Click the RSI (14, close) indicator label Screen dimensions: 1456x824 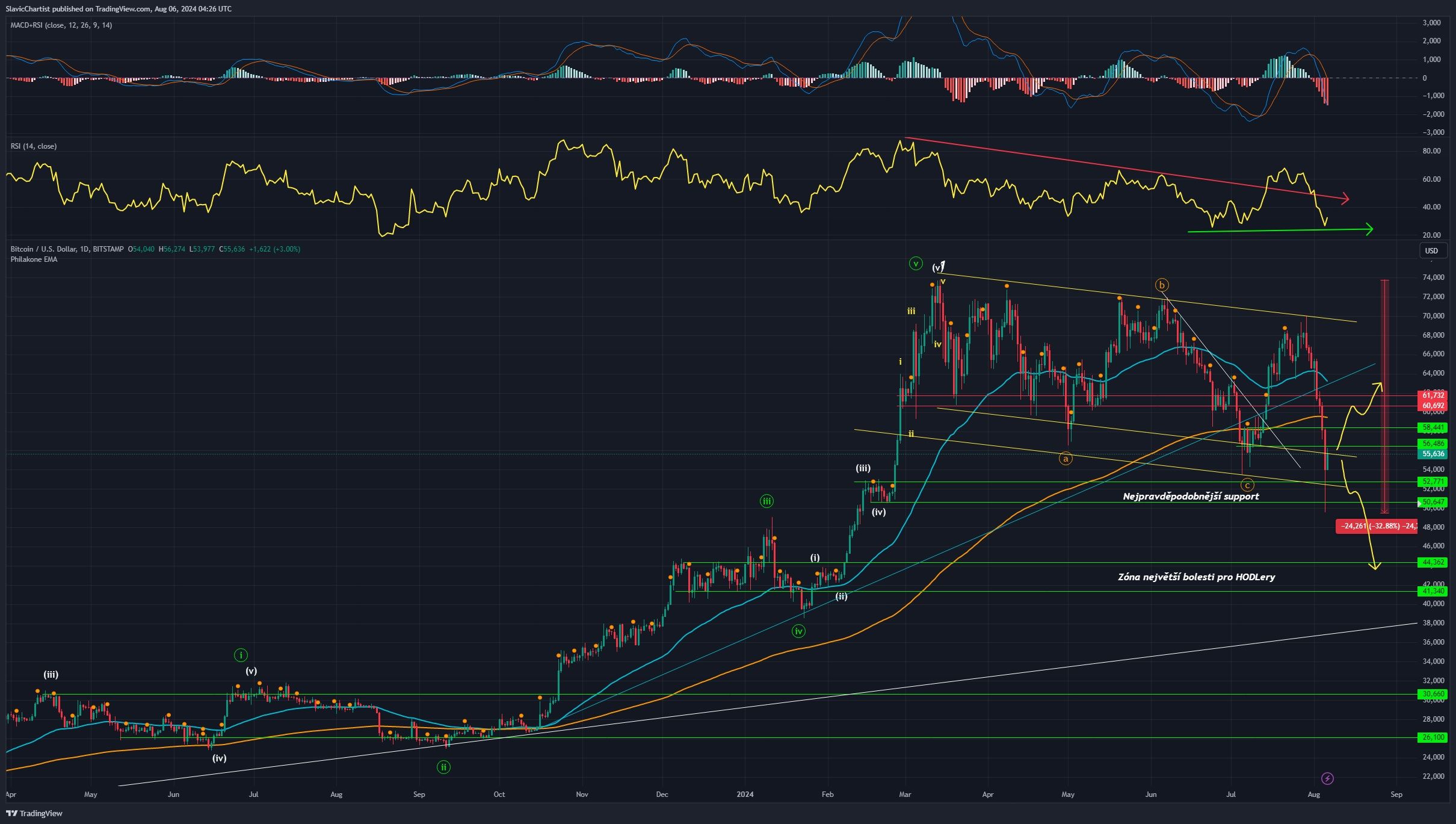tap(33, 146)
